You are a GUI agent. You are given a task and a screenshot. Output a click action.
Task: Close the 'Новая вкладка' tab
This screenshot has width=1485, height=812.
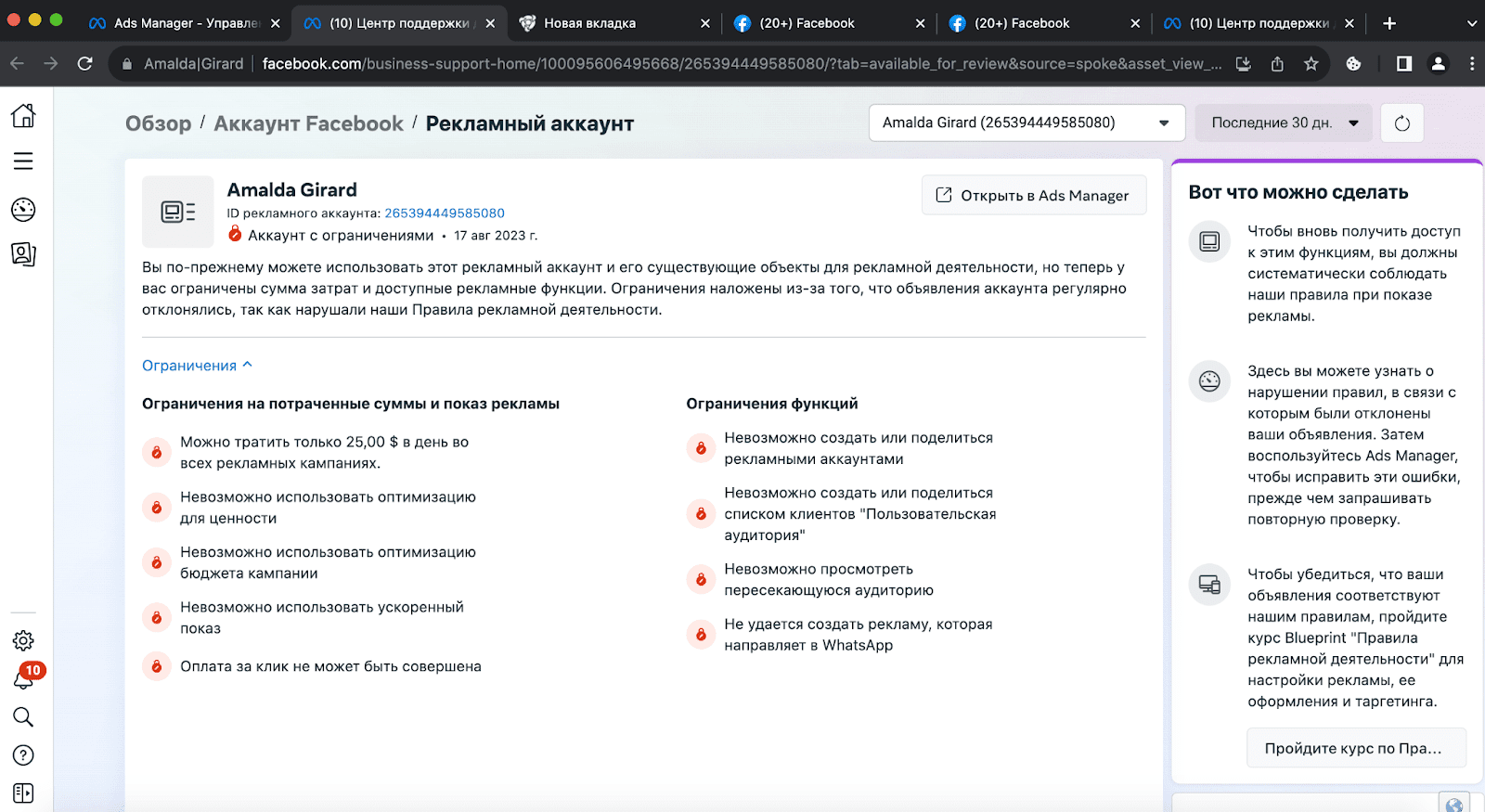coord(705,23)
